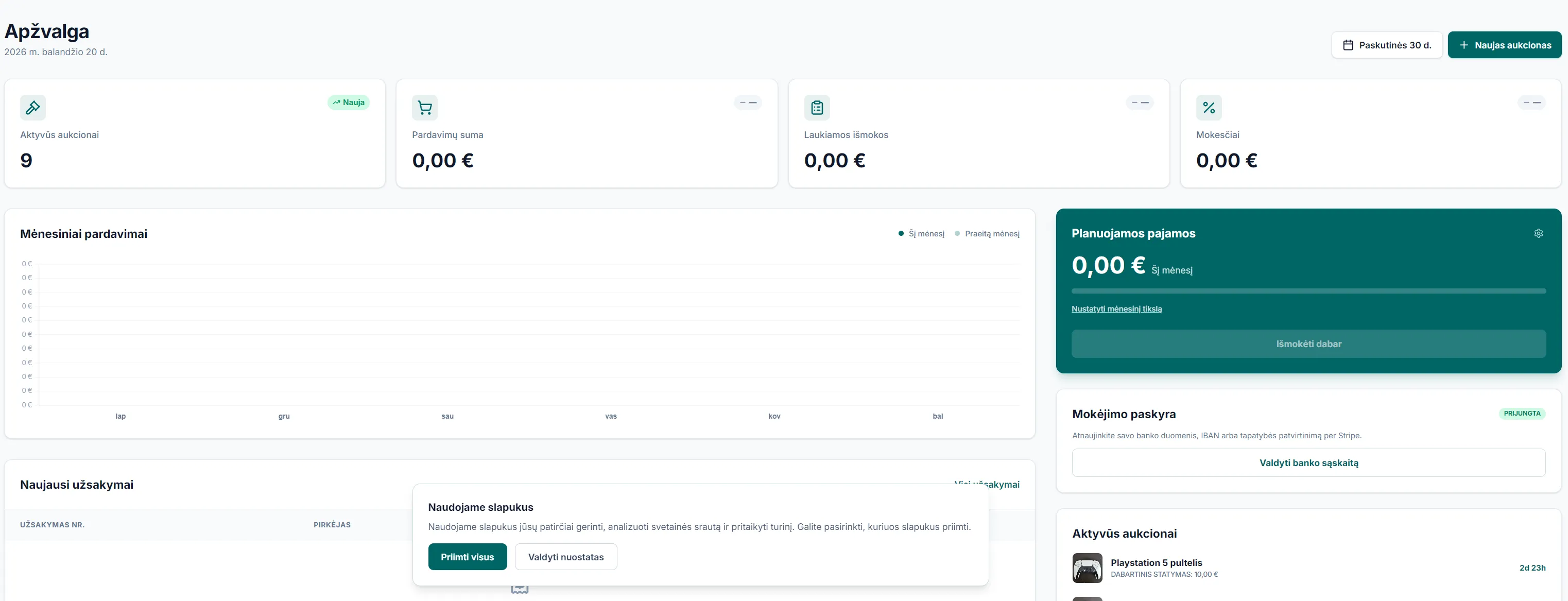
Task: Click the shopping cart icon on Pardavimų suma card
Action: (424, 107)
